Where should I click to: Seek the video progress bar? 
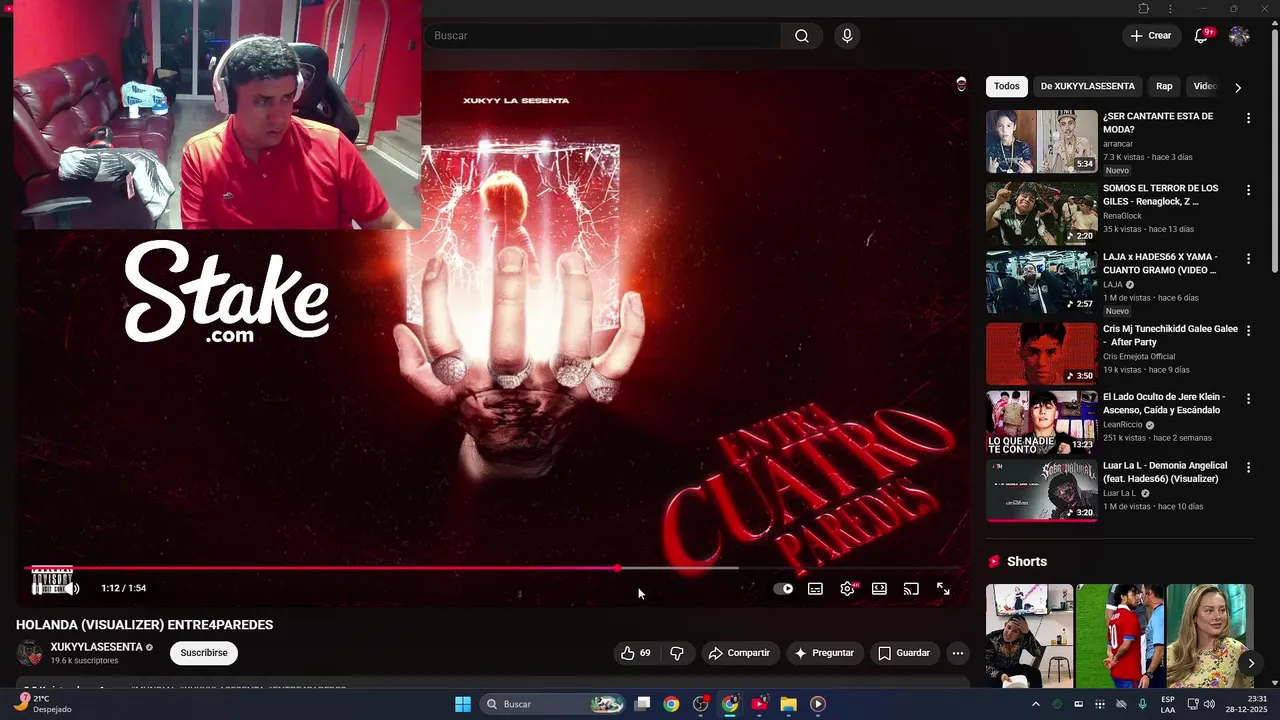click(x=494, y=568)
